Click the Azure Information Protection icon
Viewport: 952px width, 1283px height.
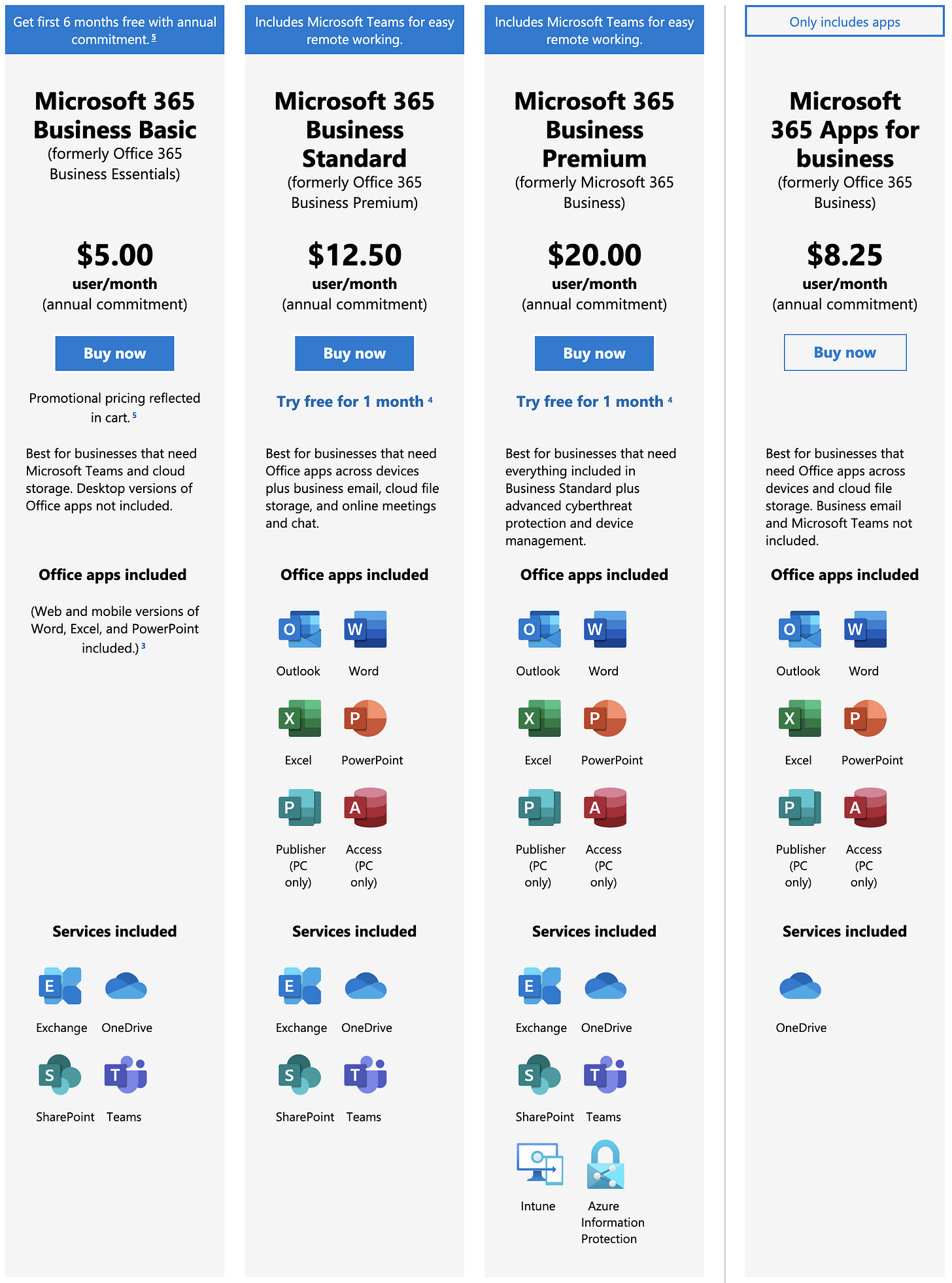605,1164
